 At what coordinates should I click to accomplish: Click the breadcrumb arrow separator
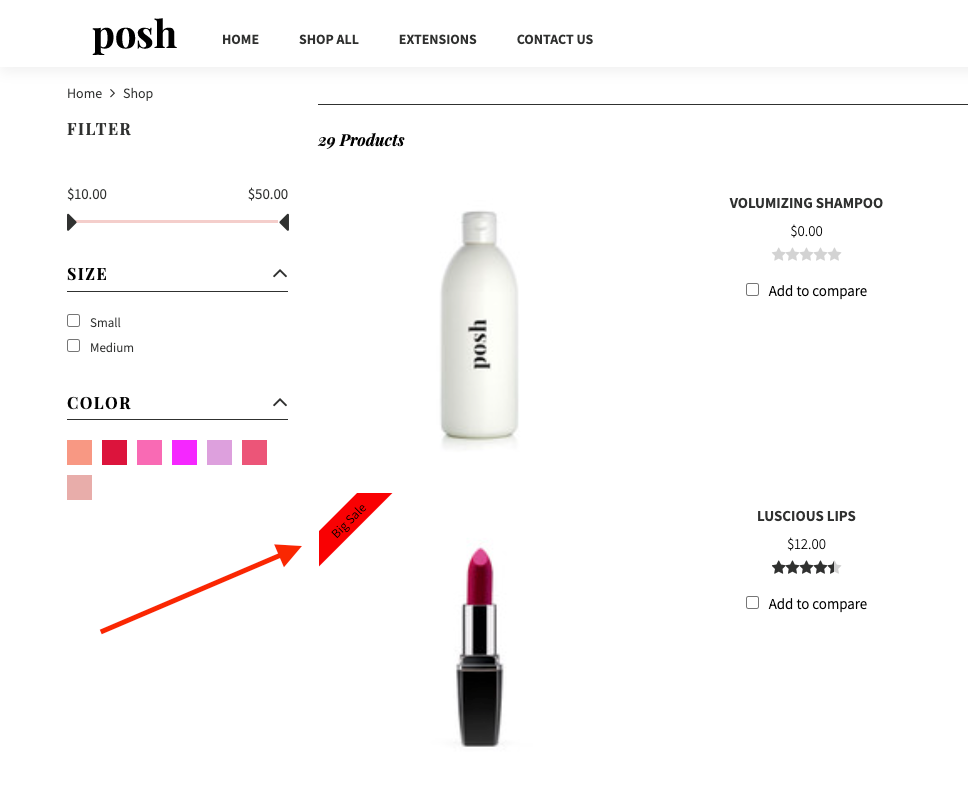click(x=112, y=93)
